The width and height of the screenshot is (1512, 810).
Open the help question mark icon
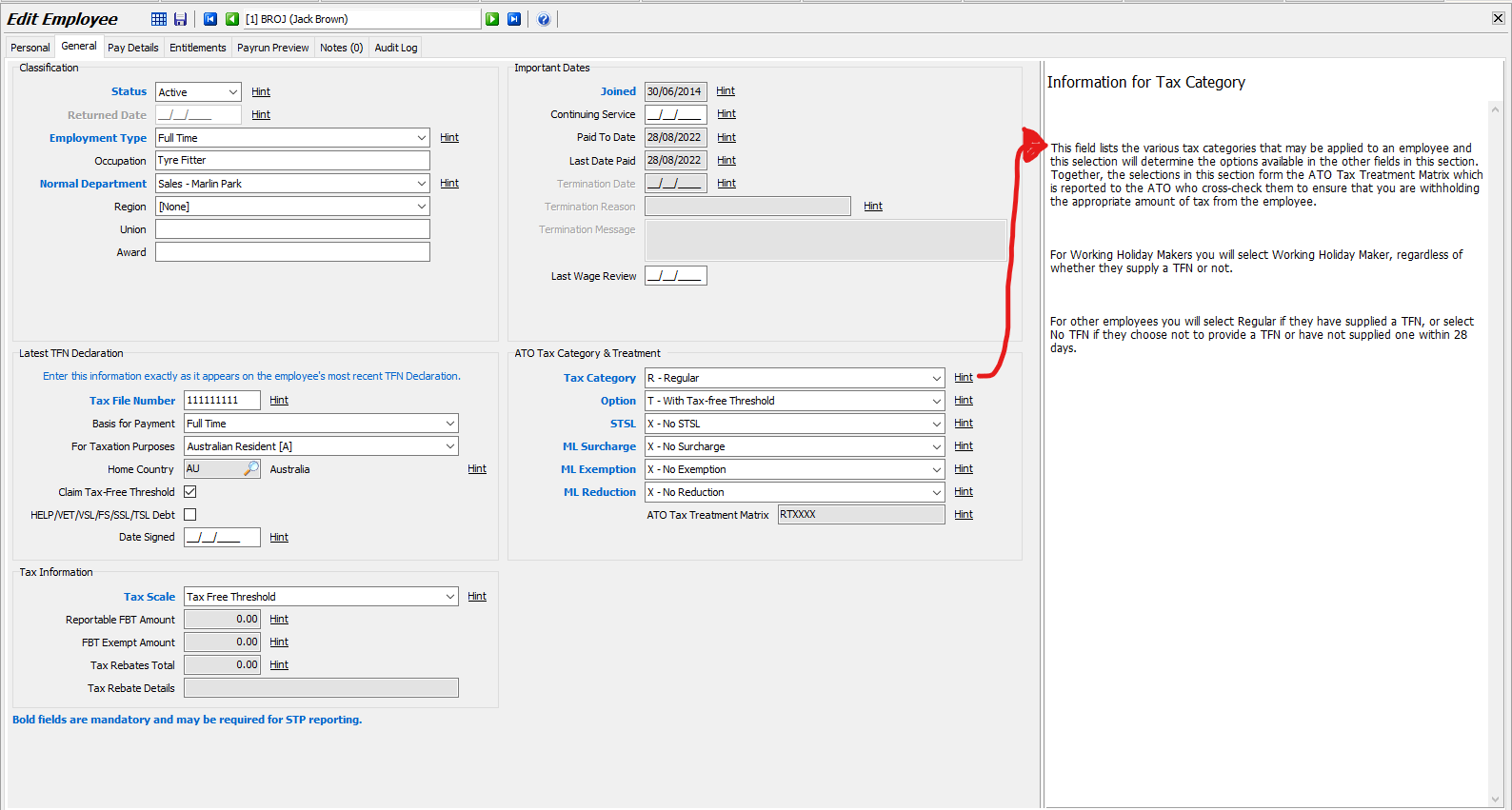pyautogui.click(x=544, y=19)
